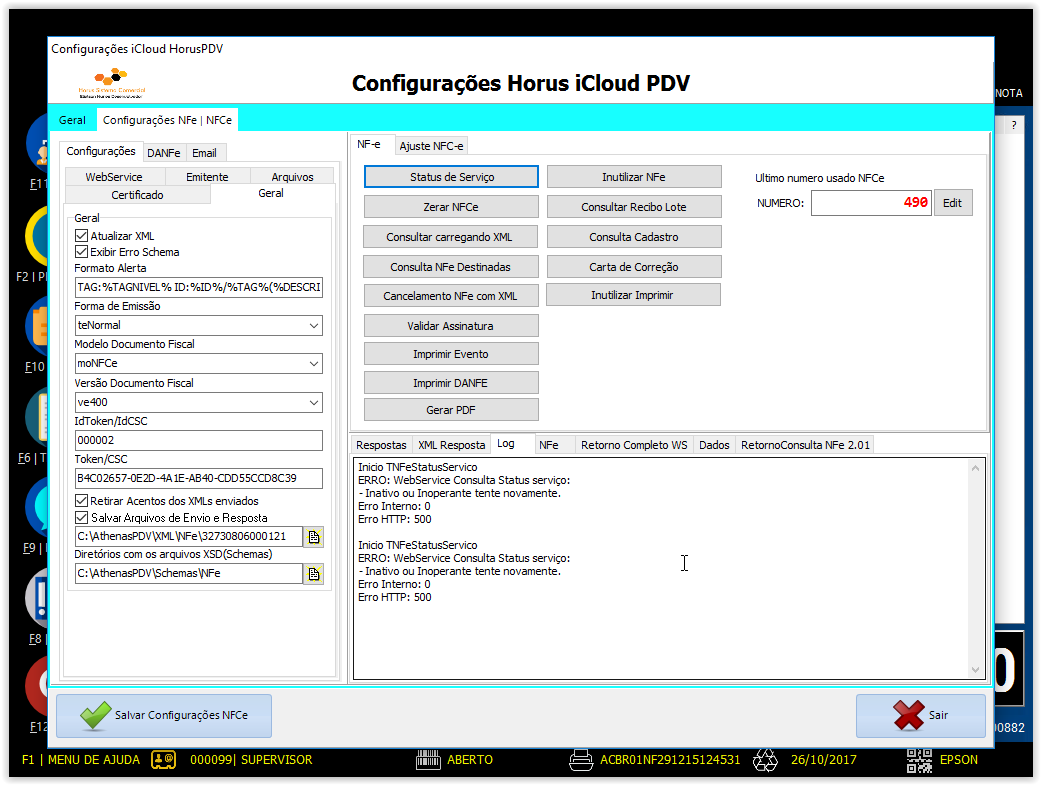Click the printer icon in the status bar

click(581, 760)
